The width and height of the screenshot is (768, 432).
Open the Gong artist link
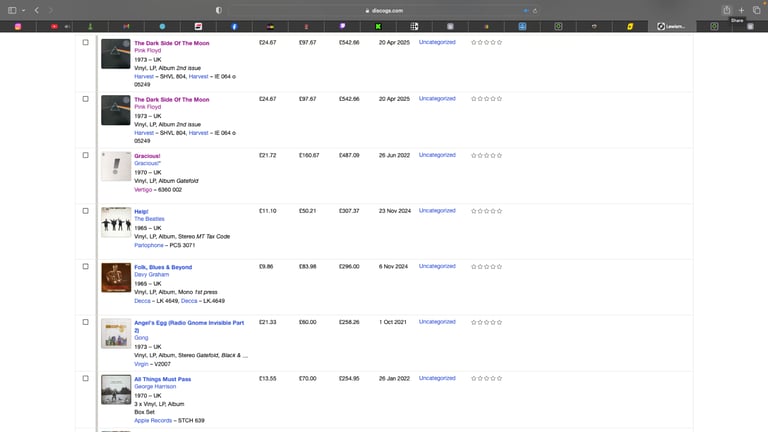[x=141, y=338]
